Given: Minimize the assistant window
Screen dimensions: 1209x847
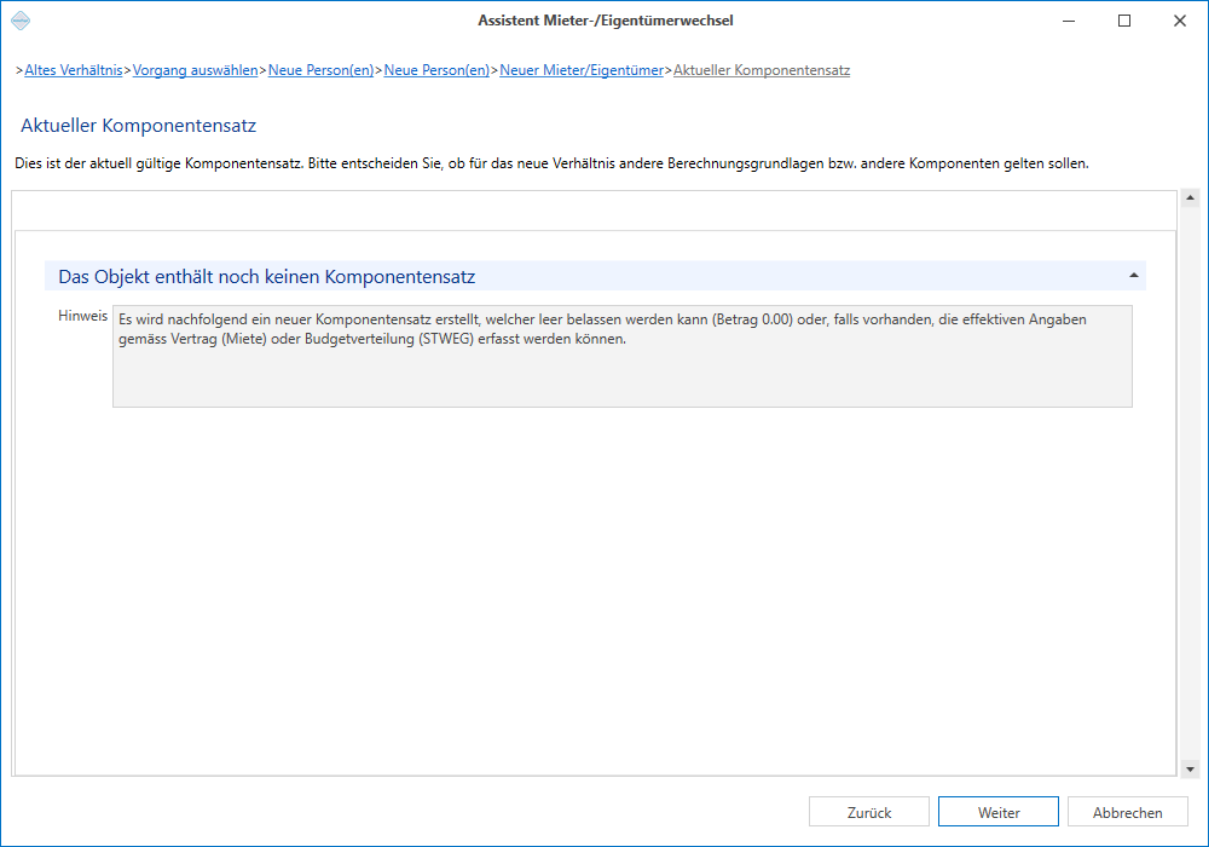Looking at the screenshot, I should [x=1068, y=20].
